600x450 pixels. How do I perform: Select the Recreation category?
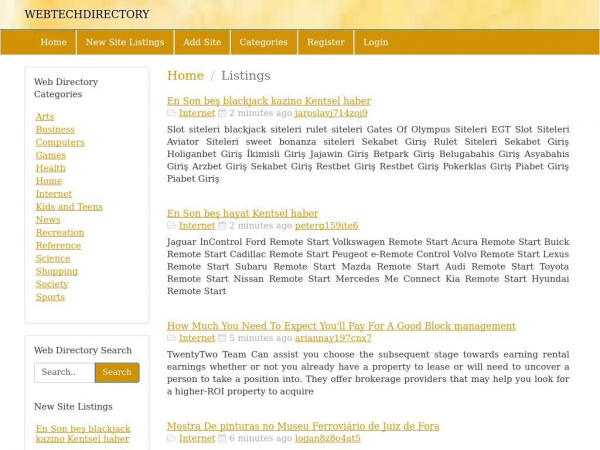60,233
